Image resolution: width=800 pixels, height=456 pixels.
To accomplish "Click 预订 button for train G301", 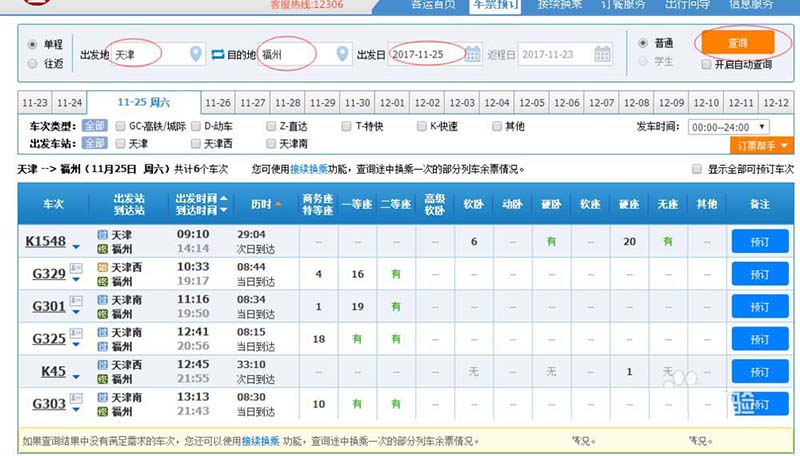I will (760, 307).
